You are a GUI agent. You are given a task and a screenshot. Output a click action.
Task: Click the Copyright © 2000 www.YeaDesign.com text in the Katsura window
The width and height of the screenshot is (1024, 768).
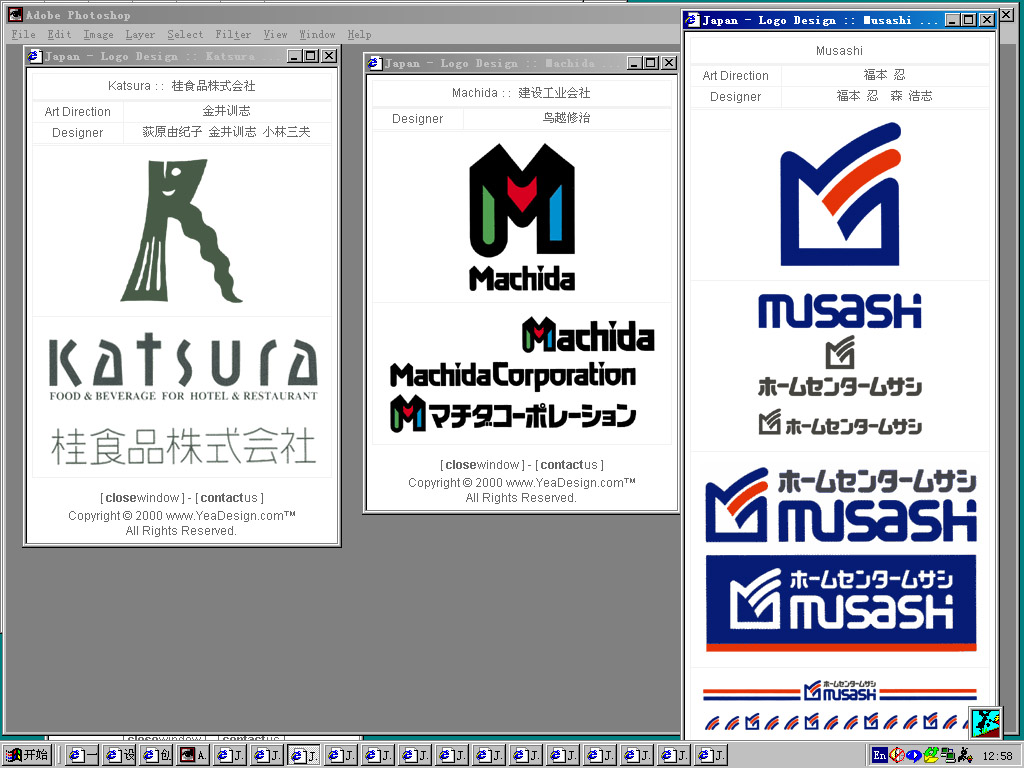tap(182, 515)
